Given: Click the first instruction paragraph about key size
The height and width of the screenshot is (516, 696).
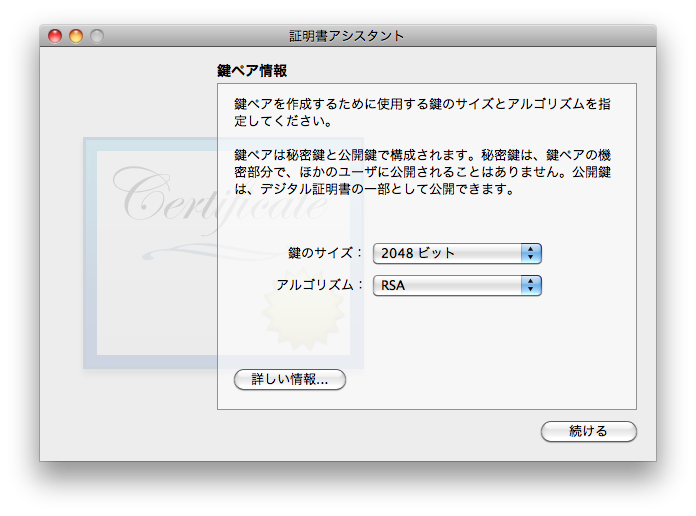Looking at the screenshot, I should 422,112.
